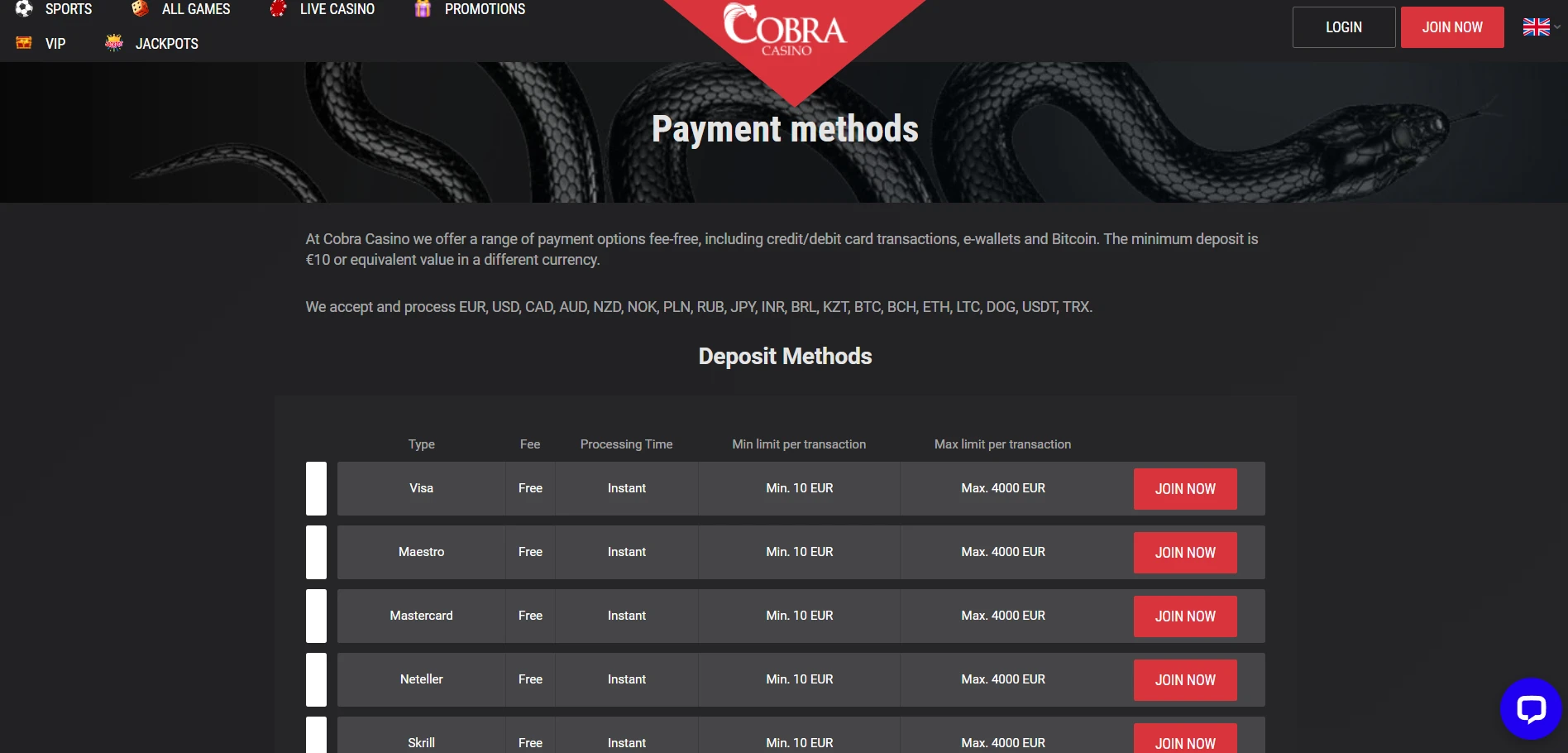Click Join Now in the Visa row
Viewport: 1568px width, 753px height.
[x=1185, y=489]
